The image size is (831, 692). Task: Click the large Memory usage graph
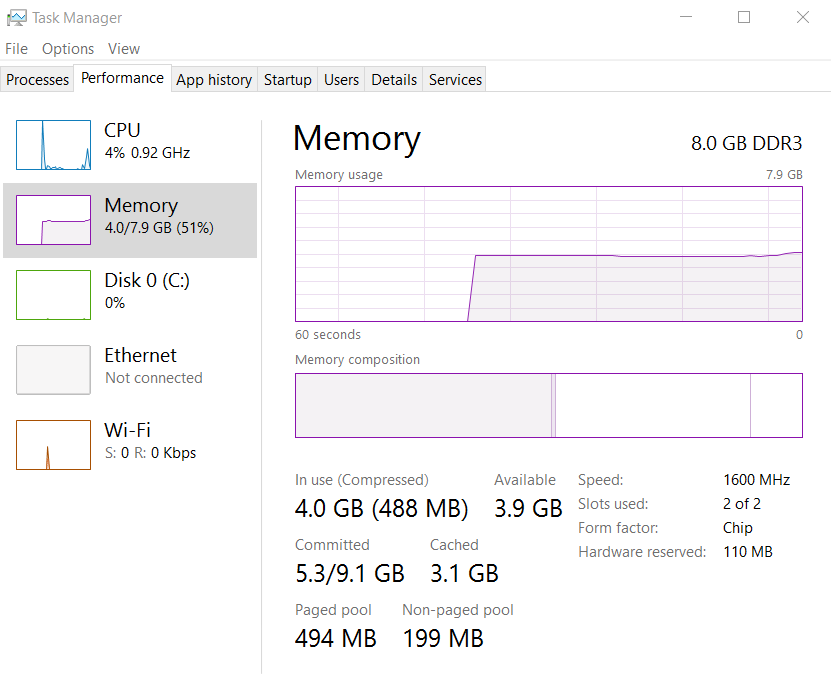pyautogui.click(x=548, y=253)
